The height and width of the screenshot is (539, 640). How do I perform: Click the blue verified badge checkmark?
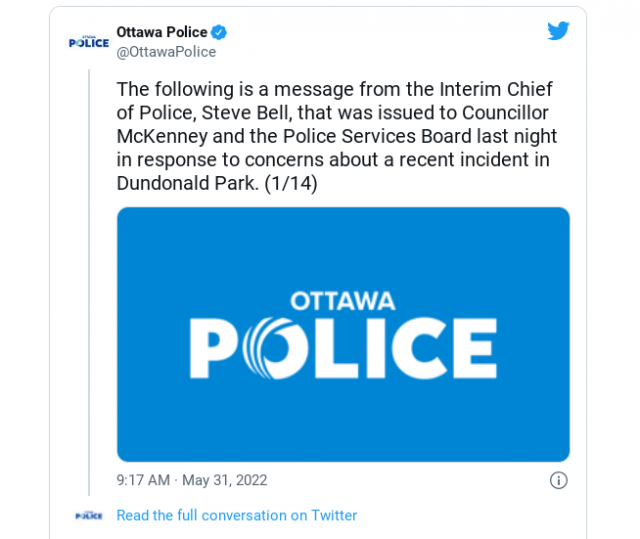[219, 32]
